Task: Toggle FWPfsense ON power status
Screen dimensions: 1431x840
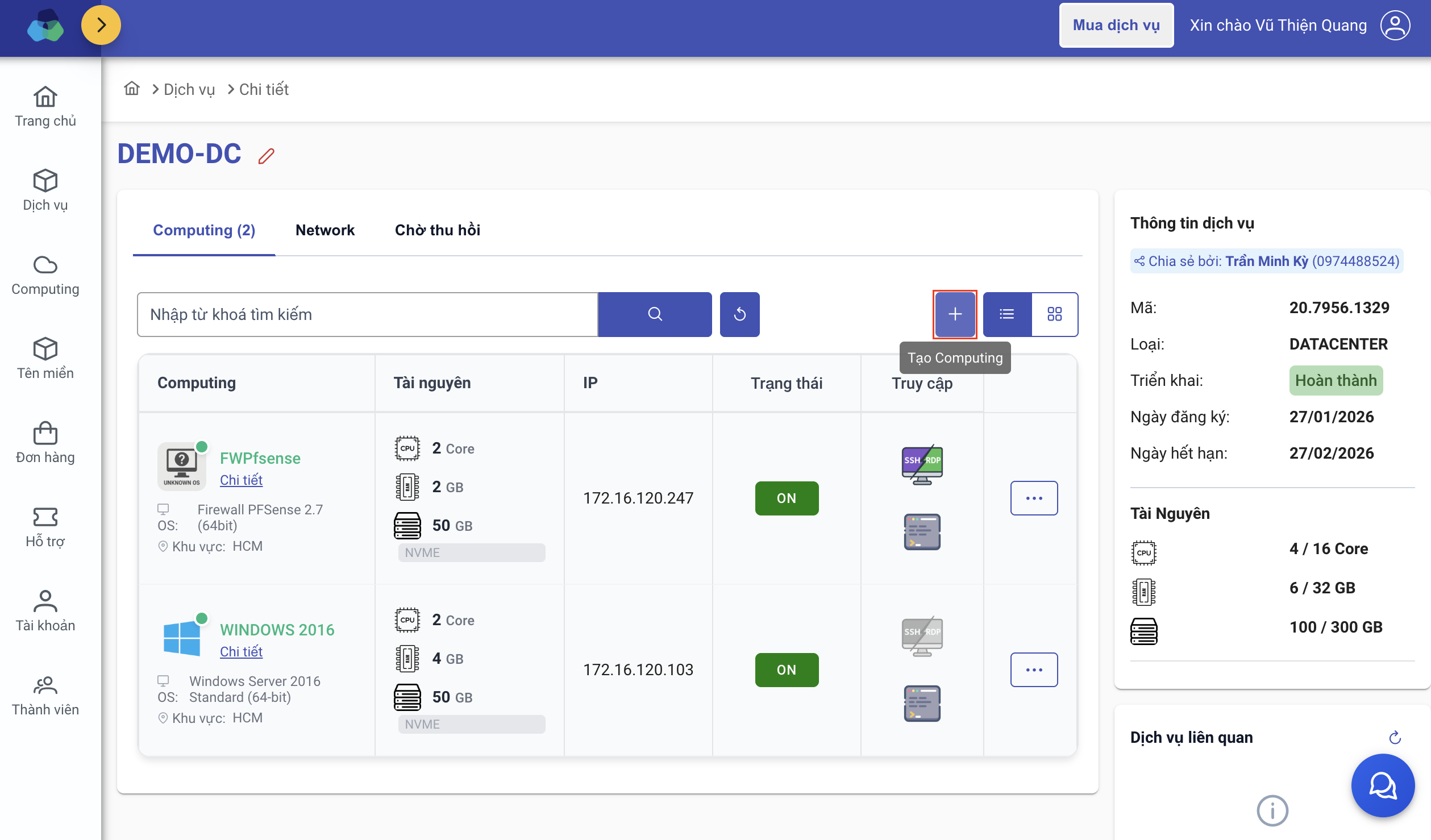Action: pyautogui.click(x=787, y=498)
